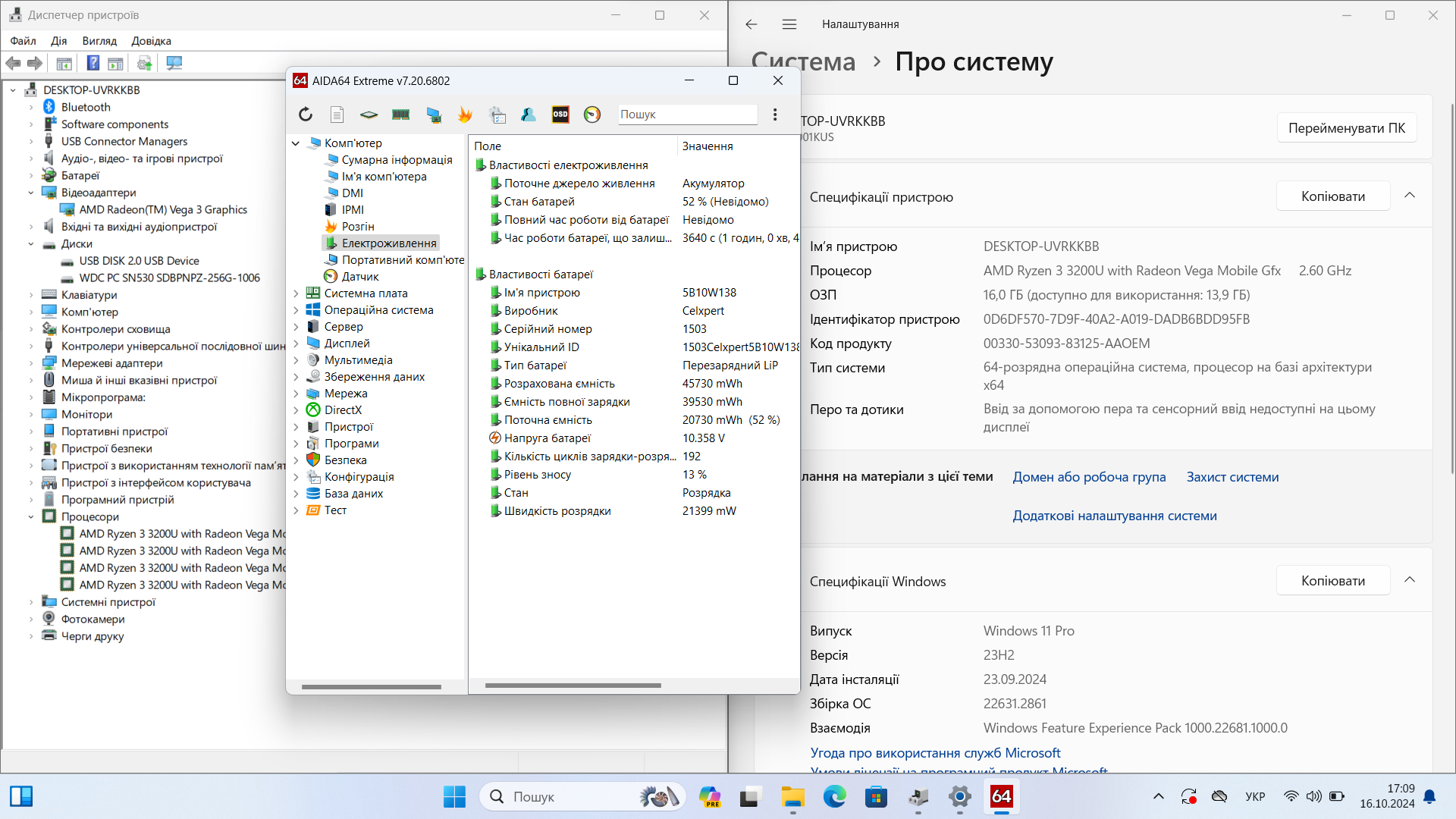Open Додаткові налаштування системи link

(x=1115, y=516)
